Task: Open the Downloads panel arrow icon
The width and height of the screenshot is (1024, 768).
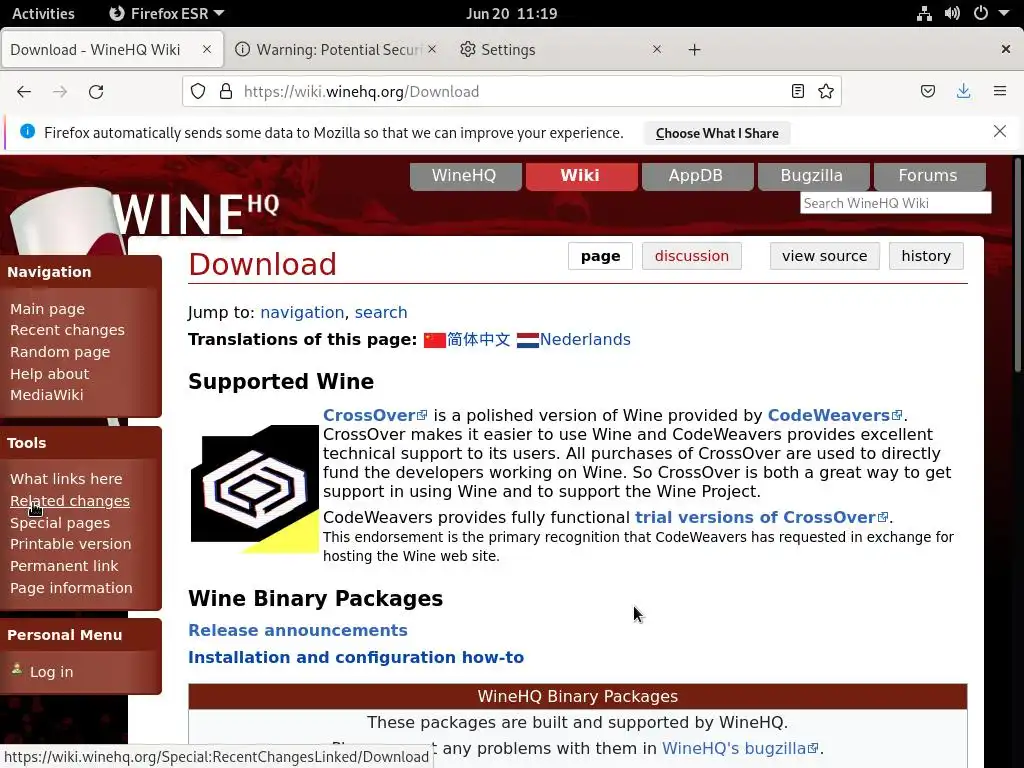Action: pos(963,91)
